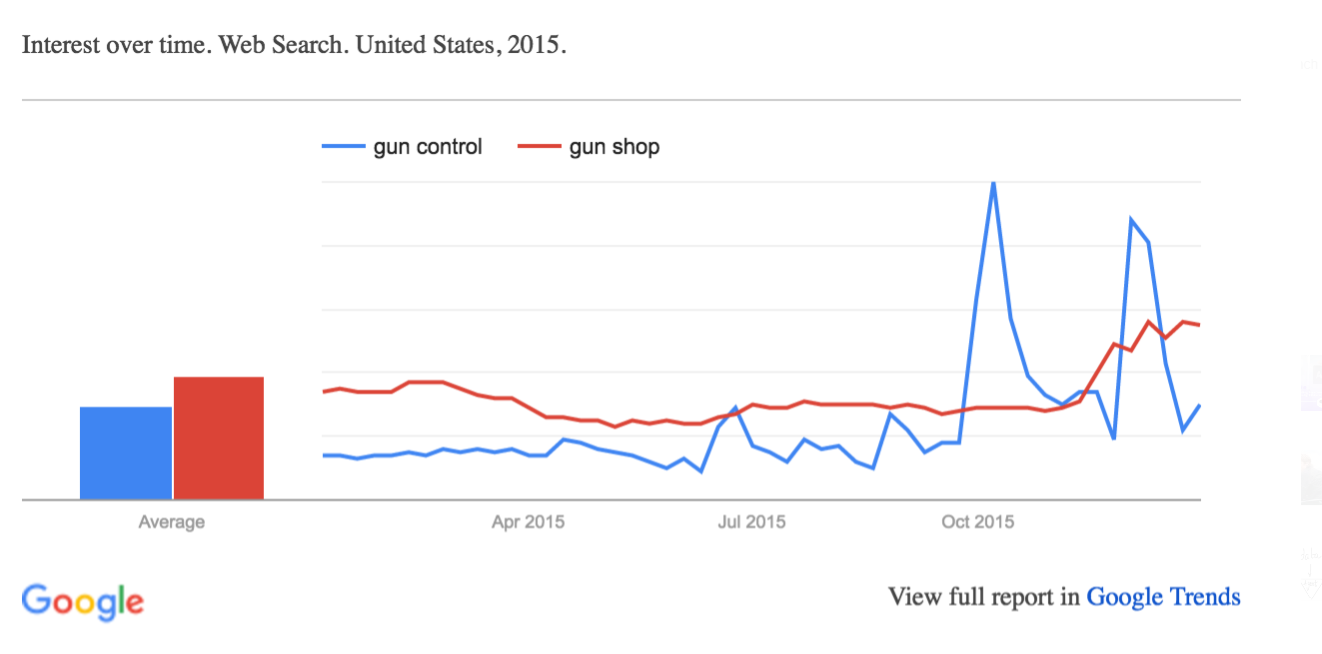Image resolution: width=1322 pixels, height=654 pixels.
Task: Open the Google Trends link
Action: tap(1163, 597)
